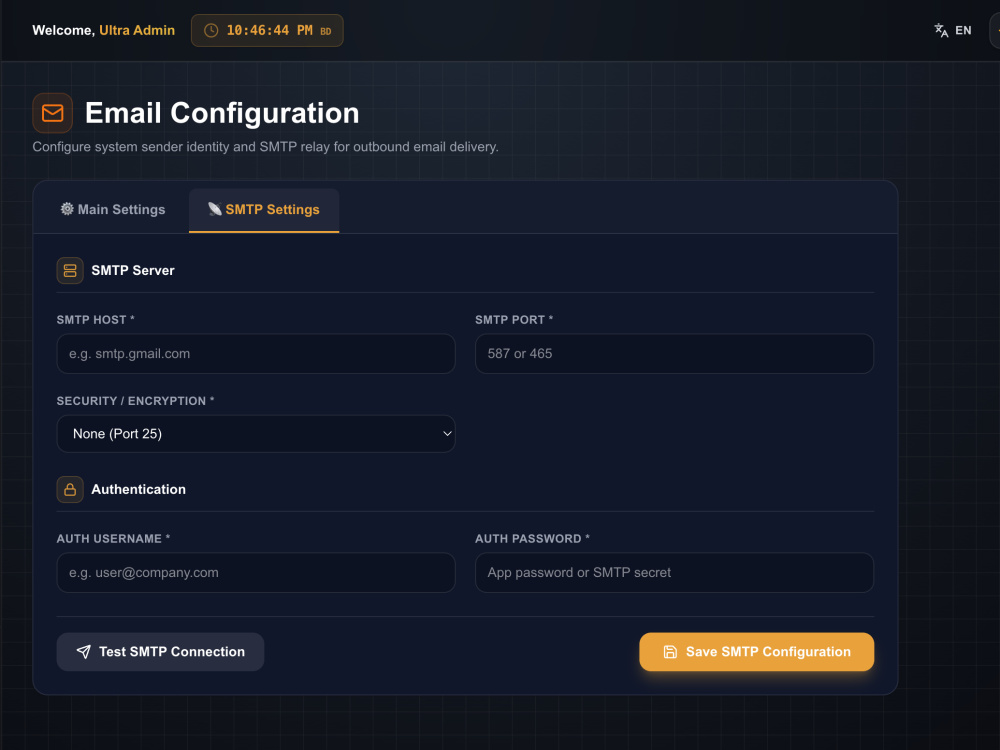Focus the SMTP Host input field

coord(256,354)
